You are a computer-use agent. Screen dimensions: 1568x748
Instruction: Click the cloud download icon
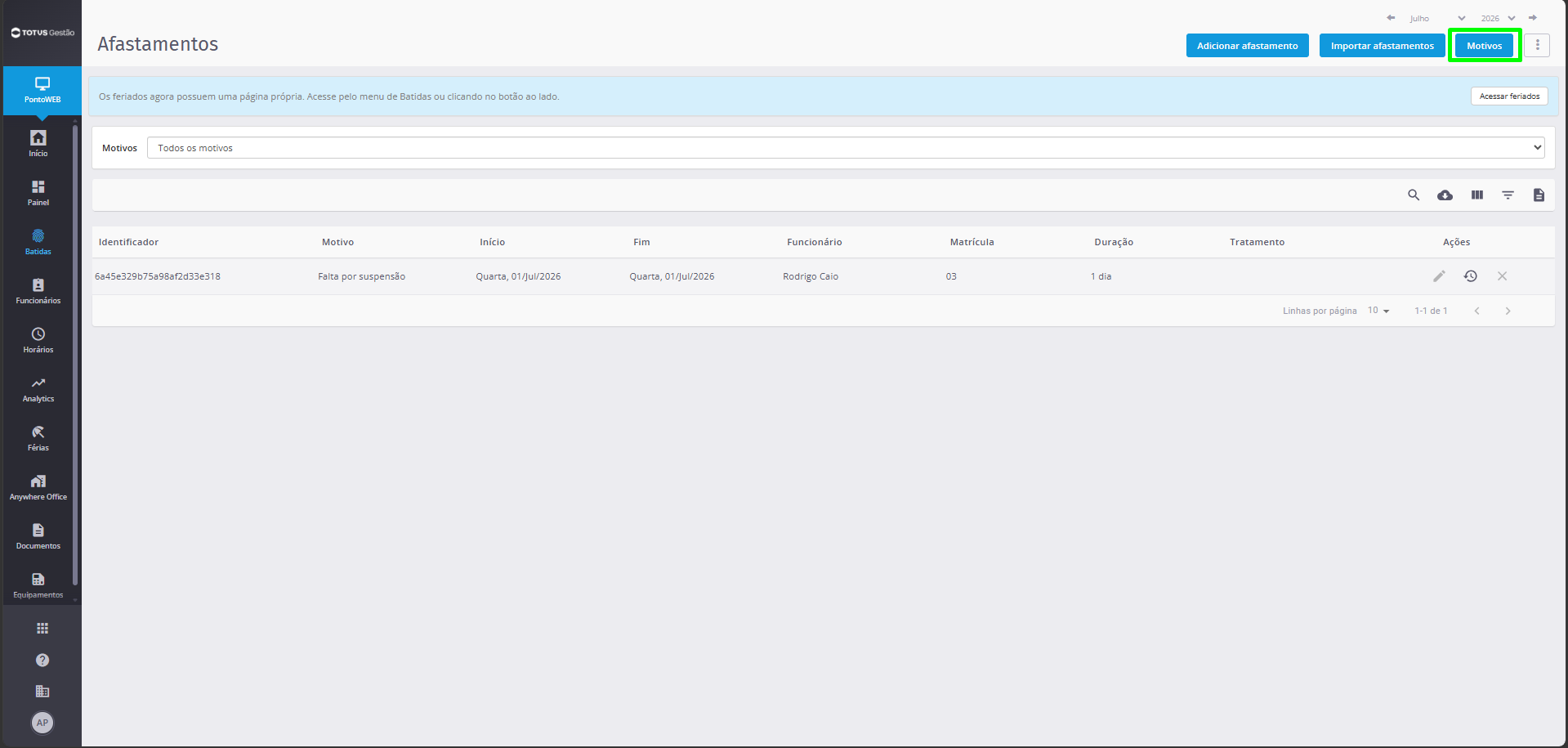coord(1445,195)
